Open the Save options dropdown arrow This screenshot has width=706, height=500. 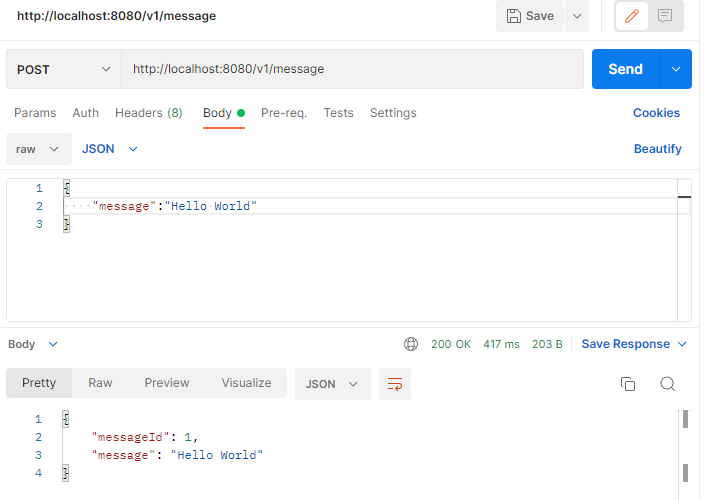click(577, 16)
